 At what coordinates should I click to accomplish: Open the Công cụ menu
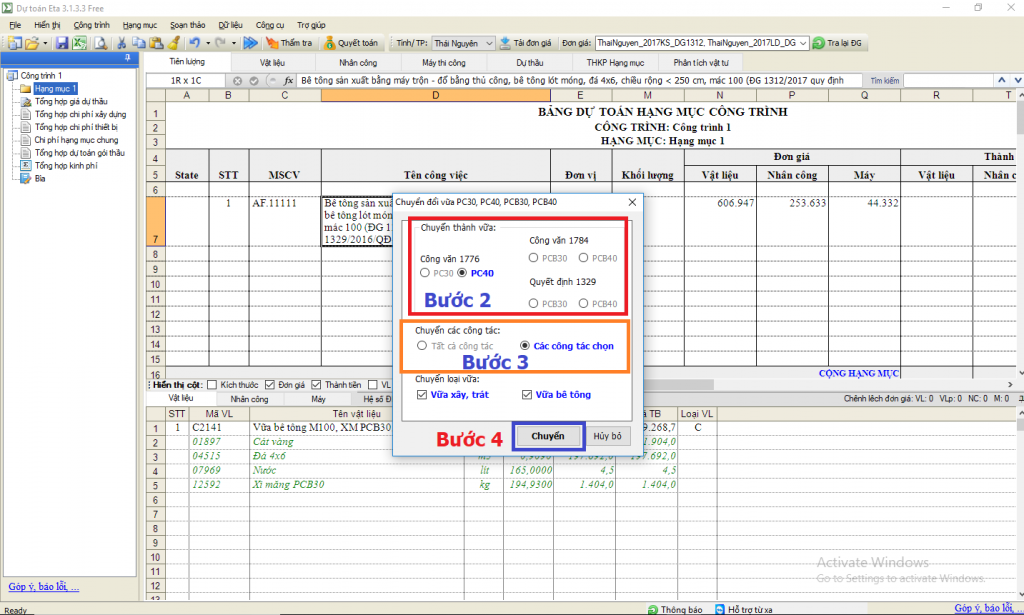tap(270, 23)
